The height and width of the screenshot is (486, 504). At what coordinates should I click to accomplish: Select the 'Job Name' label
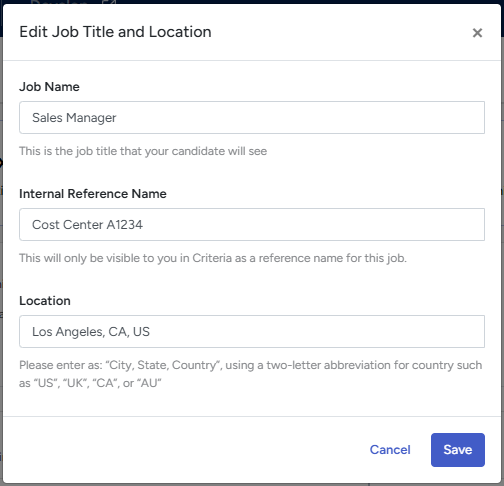pyautogui.click(x=49, y=87)
